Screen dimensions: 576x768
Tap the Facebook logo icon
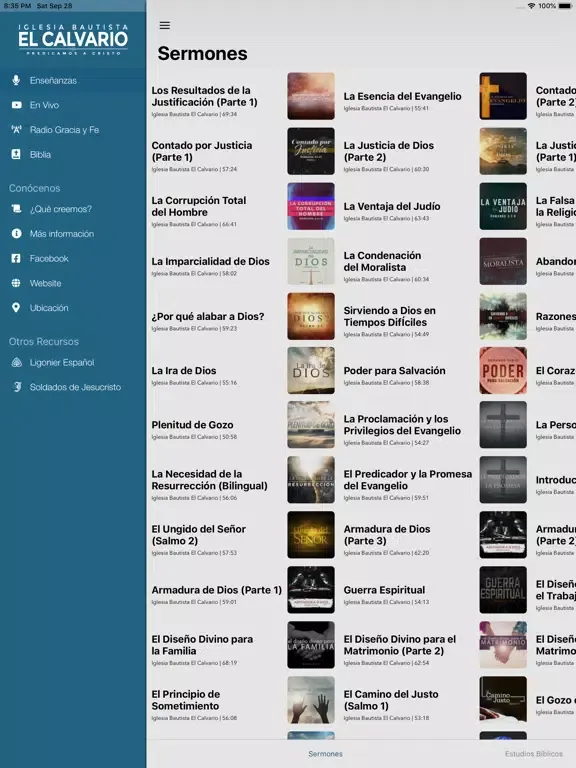tap(16, 258)
